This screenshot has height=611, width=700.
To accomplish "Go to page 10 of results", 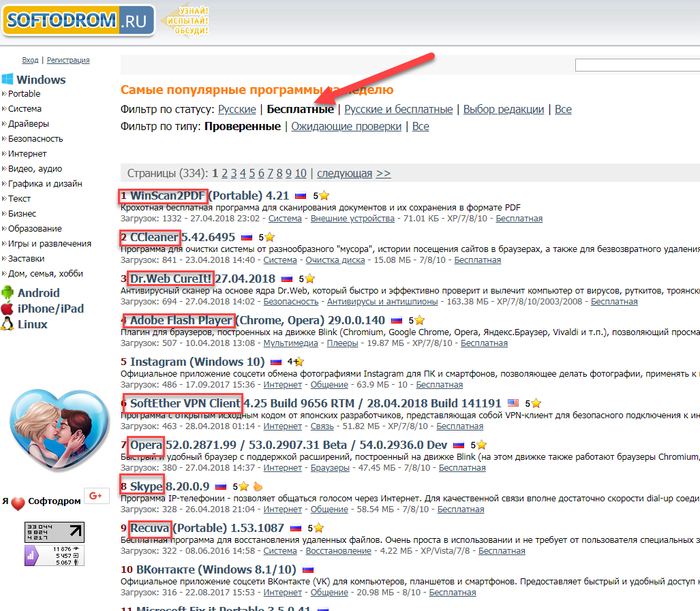I will (300, 173).
